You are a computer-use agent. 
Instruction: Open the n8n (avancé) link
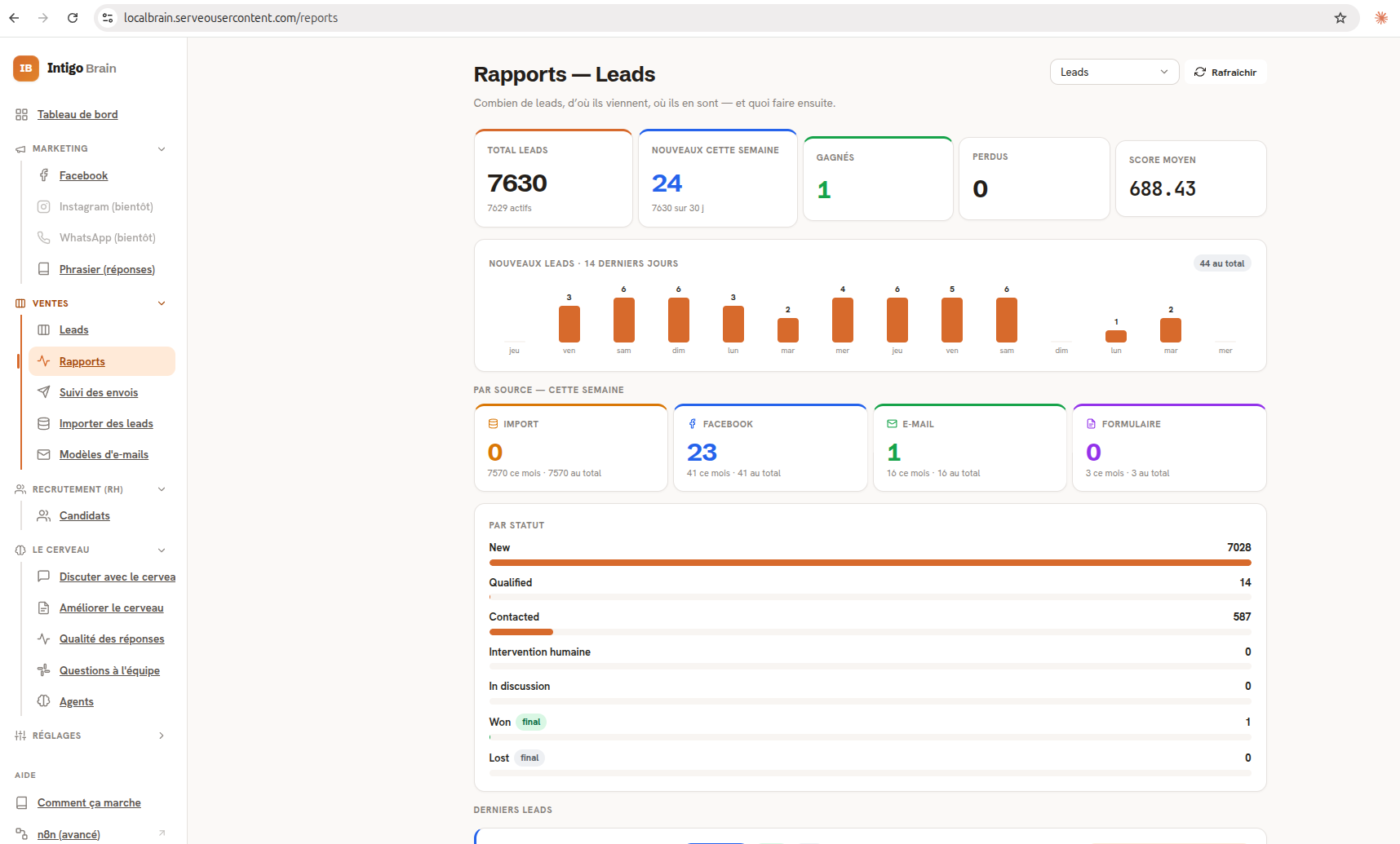click(x=69, y=834)
